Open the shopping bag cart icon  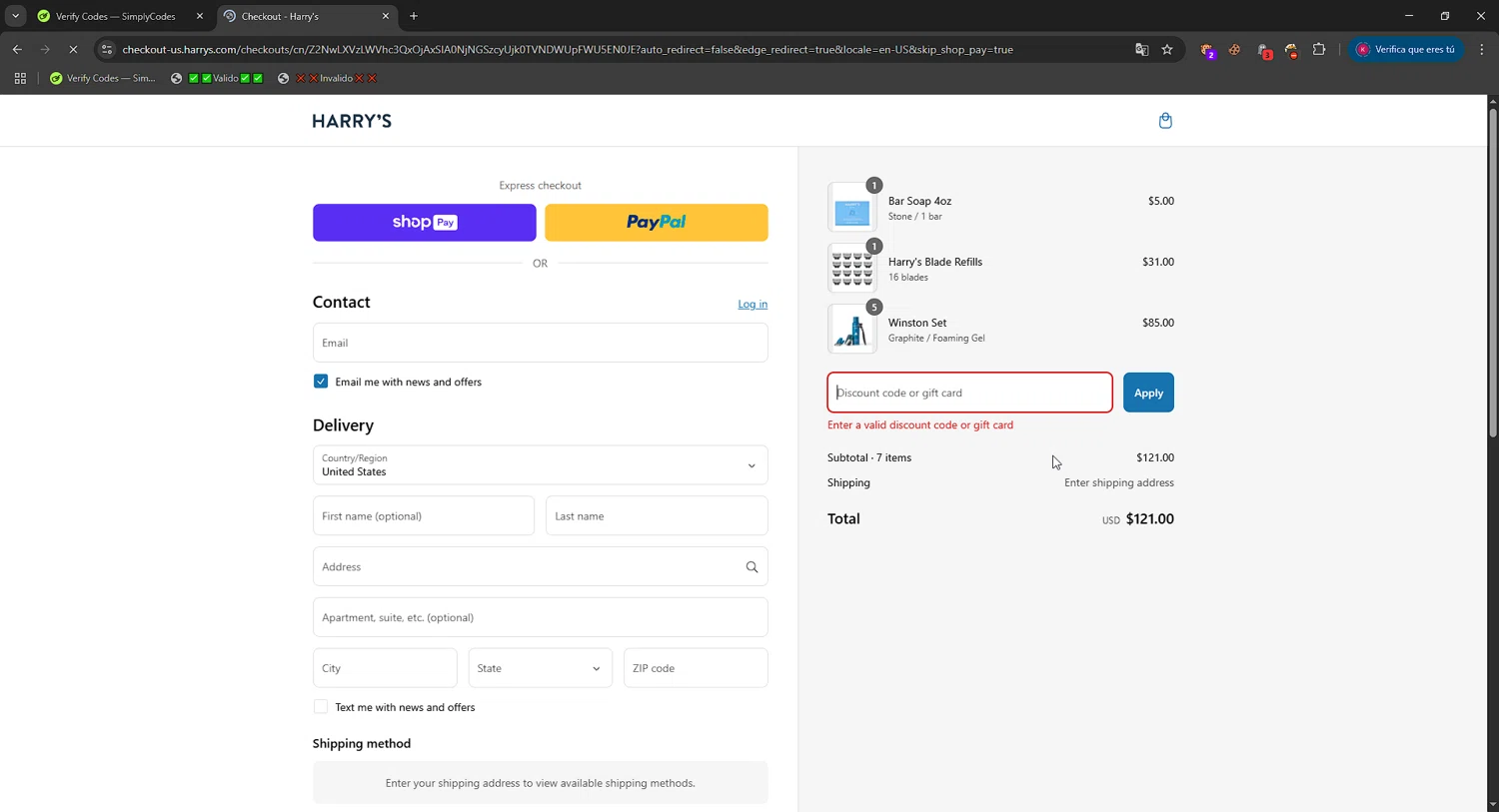1165,121
